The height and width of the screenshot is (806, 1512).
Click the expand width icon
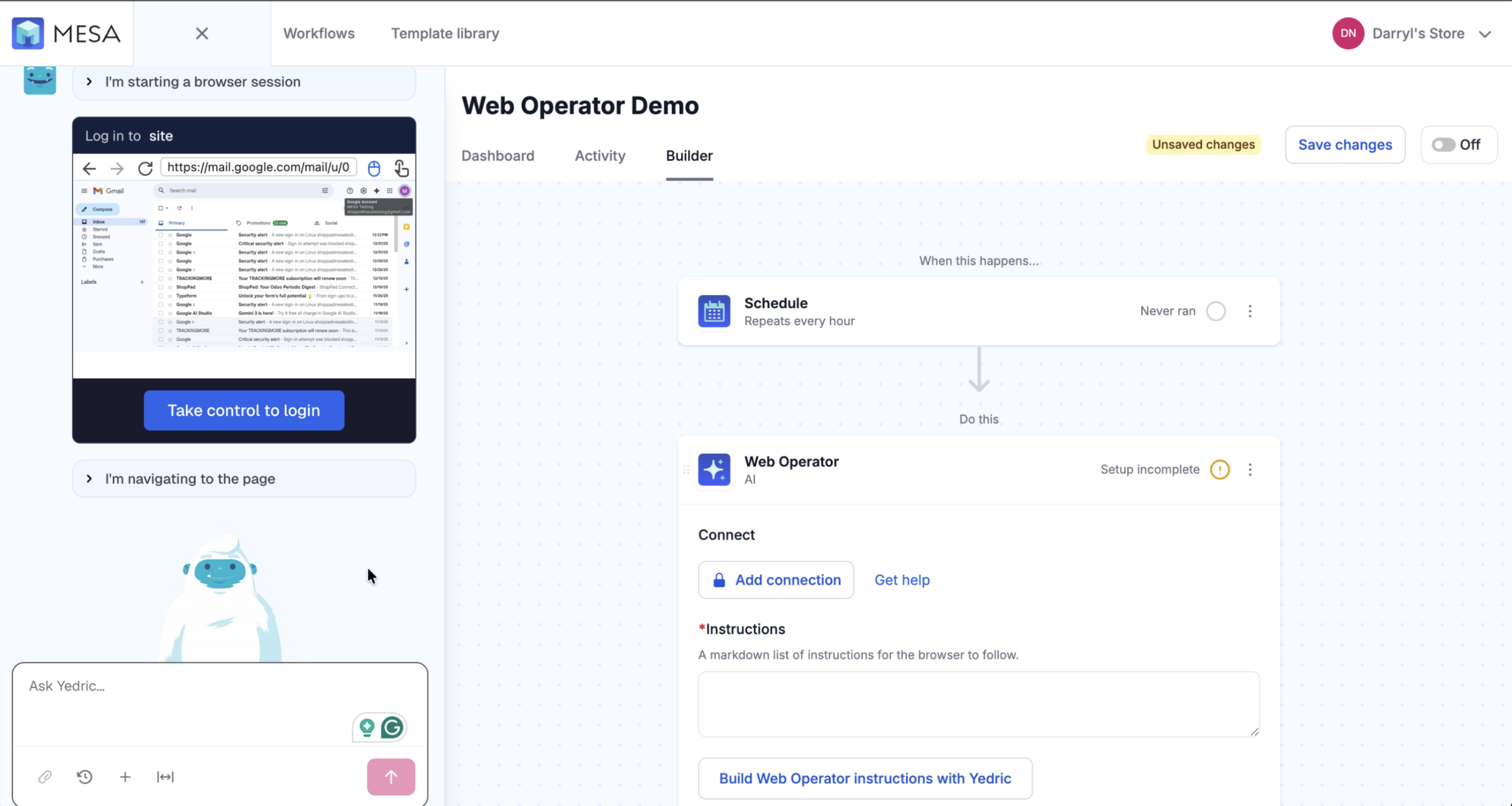tap(165, 776)
